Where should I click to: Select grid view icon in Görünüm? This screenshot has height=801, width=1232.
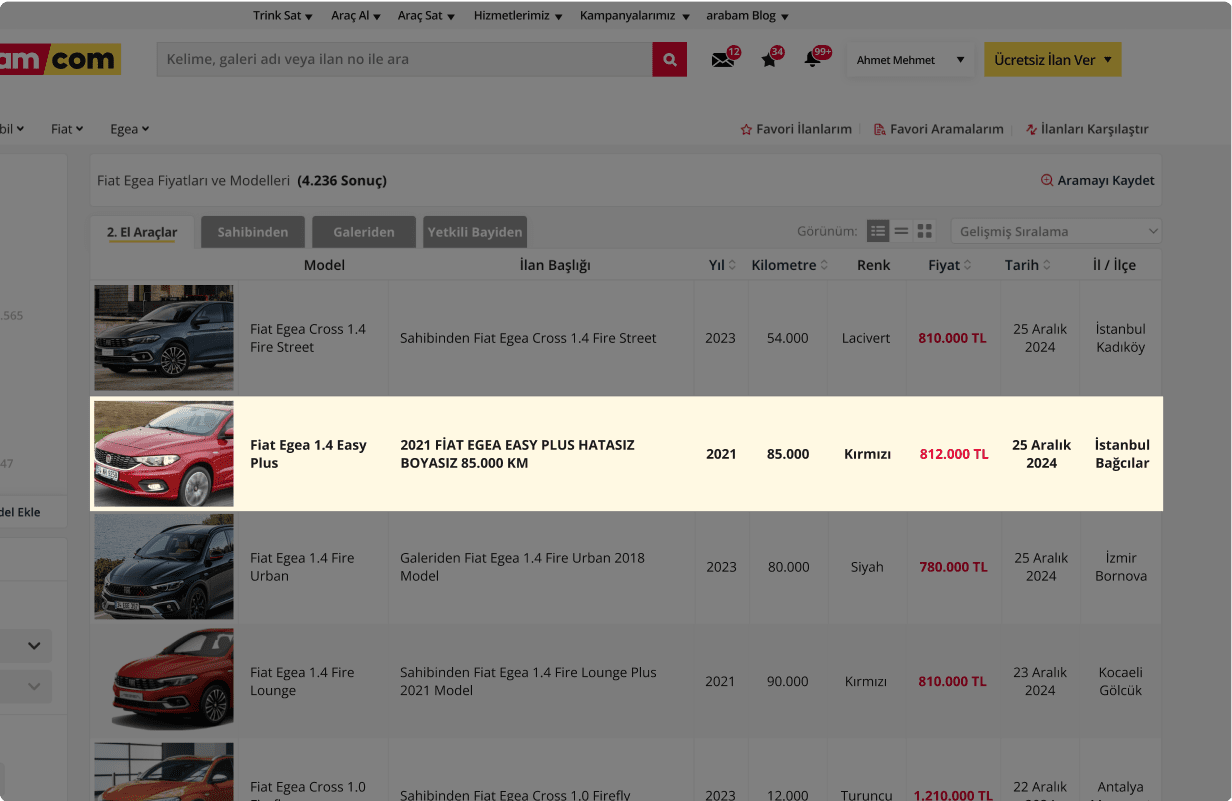[925, 231]
